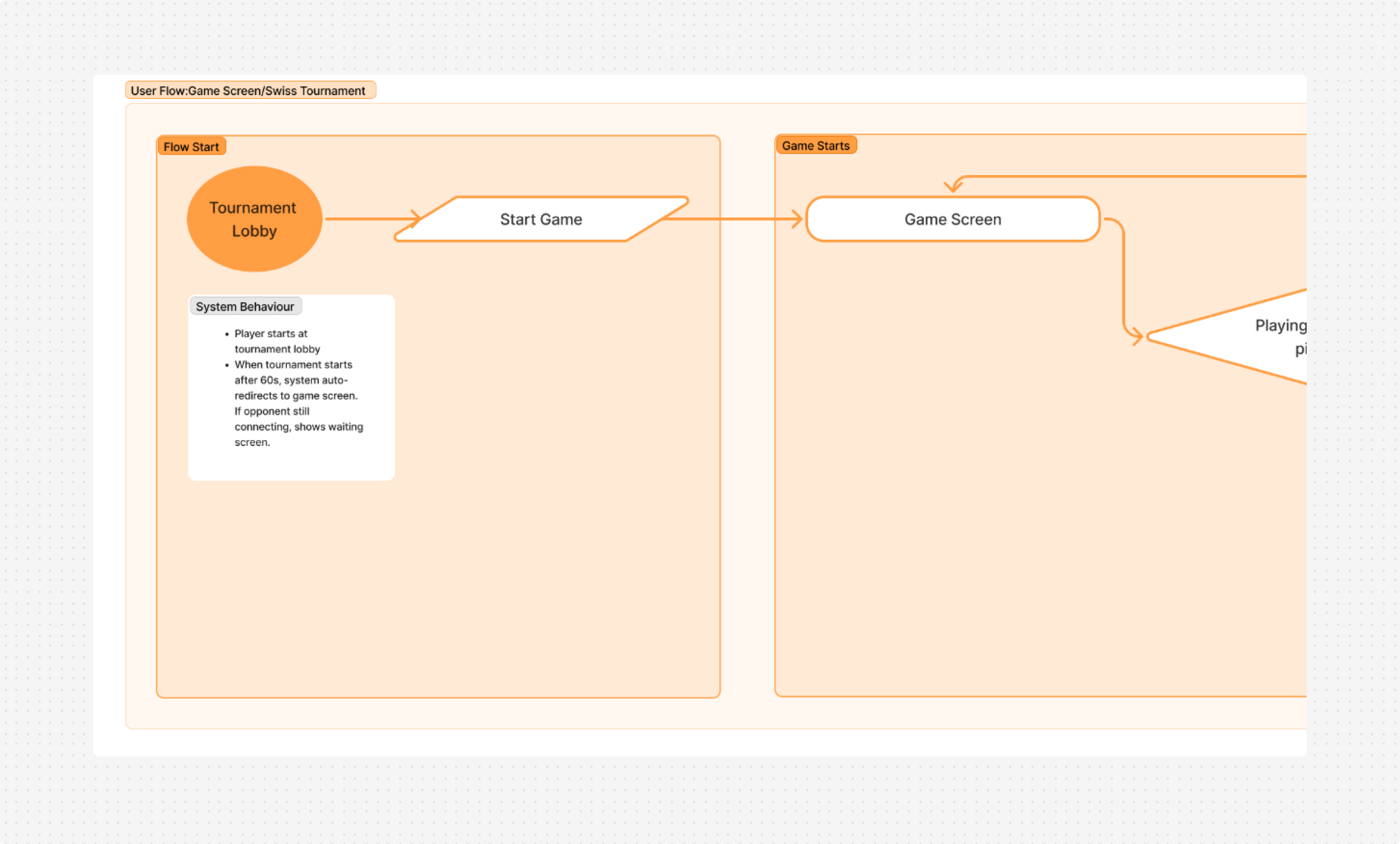Click the System Behaviour note header tag
Image resolution: width=1400 pixels, height=844 pixels.
(x=245, y=306)
